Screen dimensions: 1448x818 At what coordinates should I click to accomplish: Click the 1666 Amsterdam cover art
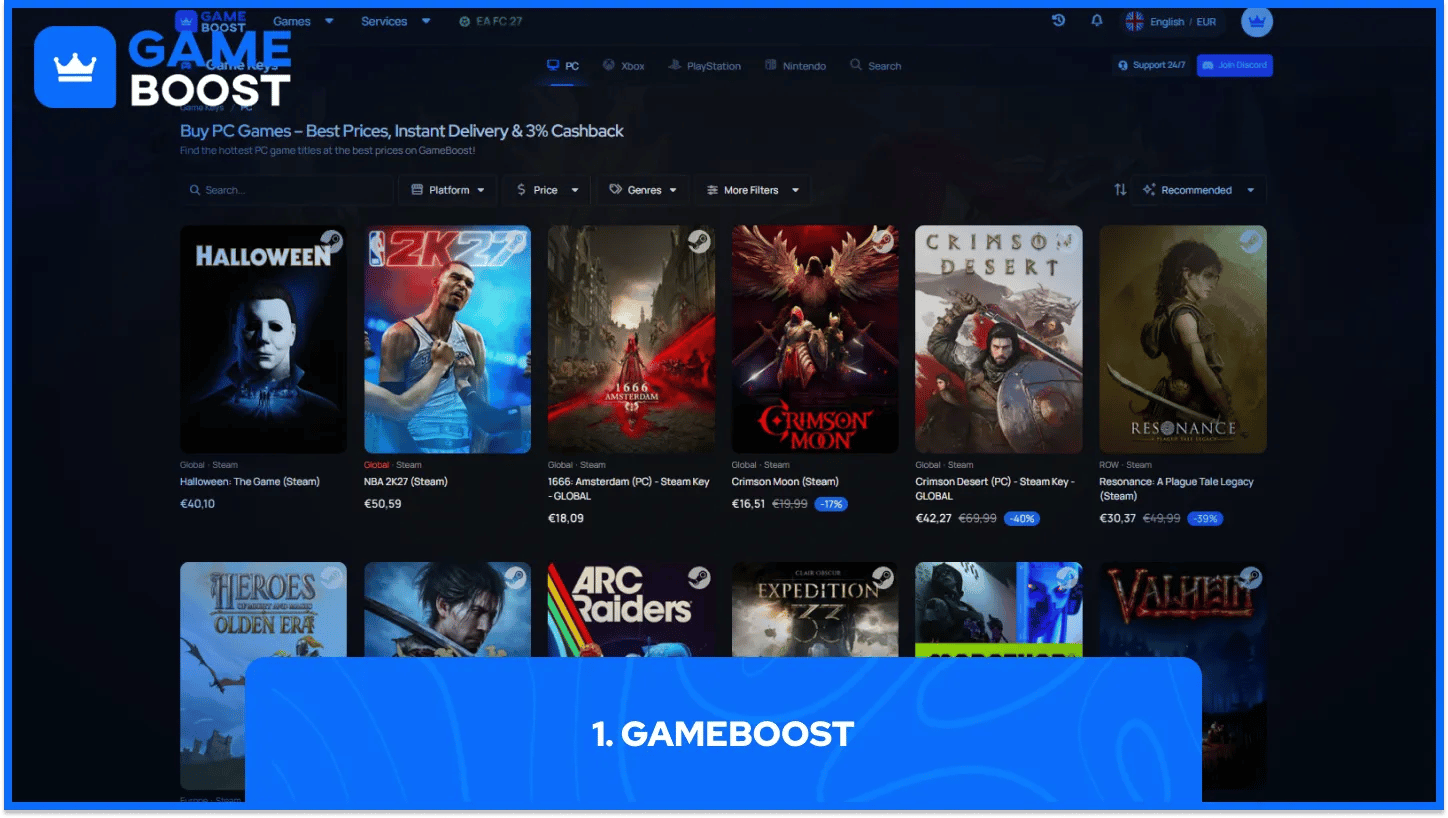click(x=631, y=339)
